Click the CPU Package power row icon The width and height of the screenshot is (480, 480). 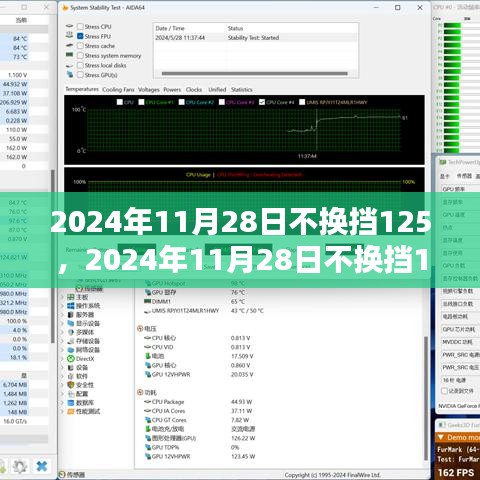point(148,402)
